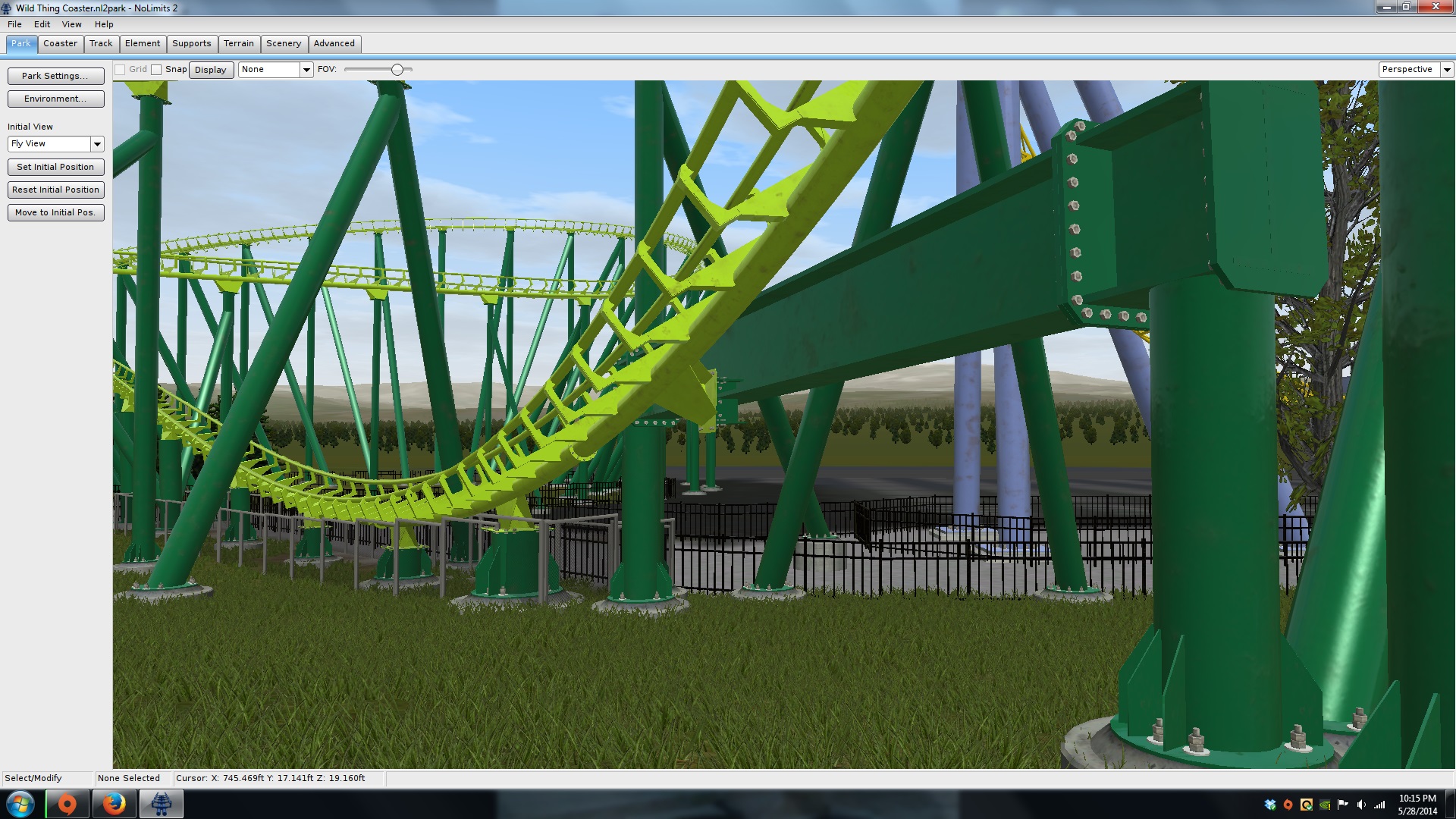Open the Windows Start menu orb
This screenshot has height=819, width=1456.
[x=20, y=804]
